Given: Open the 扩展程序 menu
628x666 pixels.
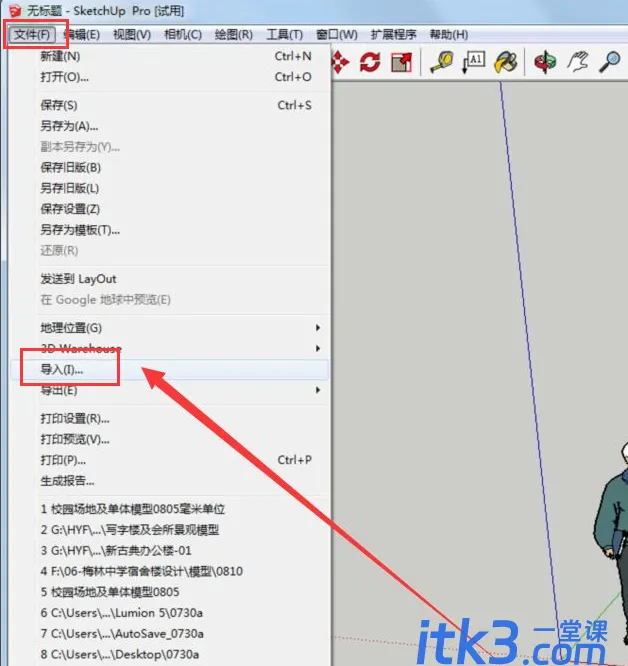Looking at the screenshot, I should click(x=394, y=34).
